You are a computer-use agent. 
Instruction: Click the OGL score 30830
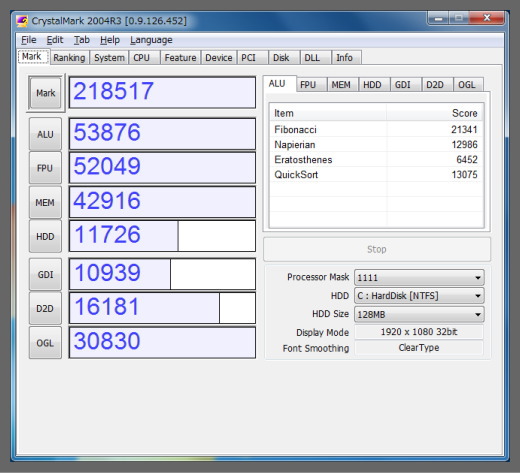pos(162,343)
